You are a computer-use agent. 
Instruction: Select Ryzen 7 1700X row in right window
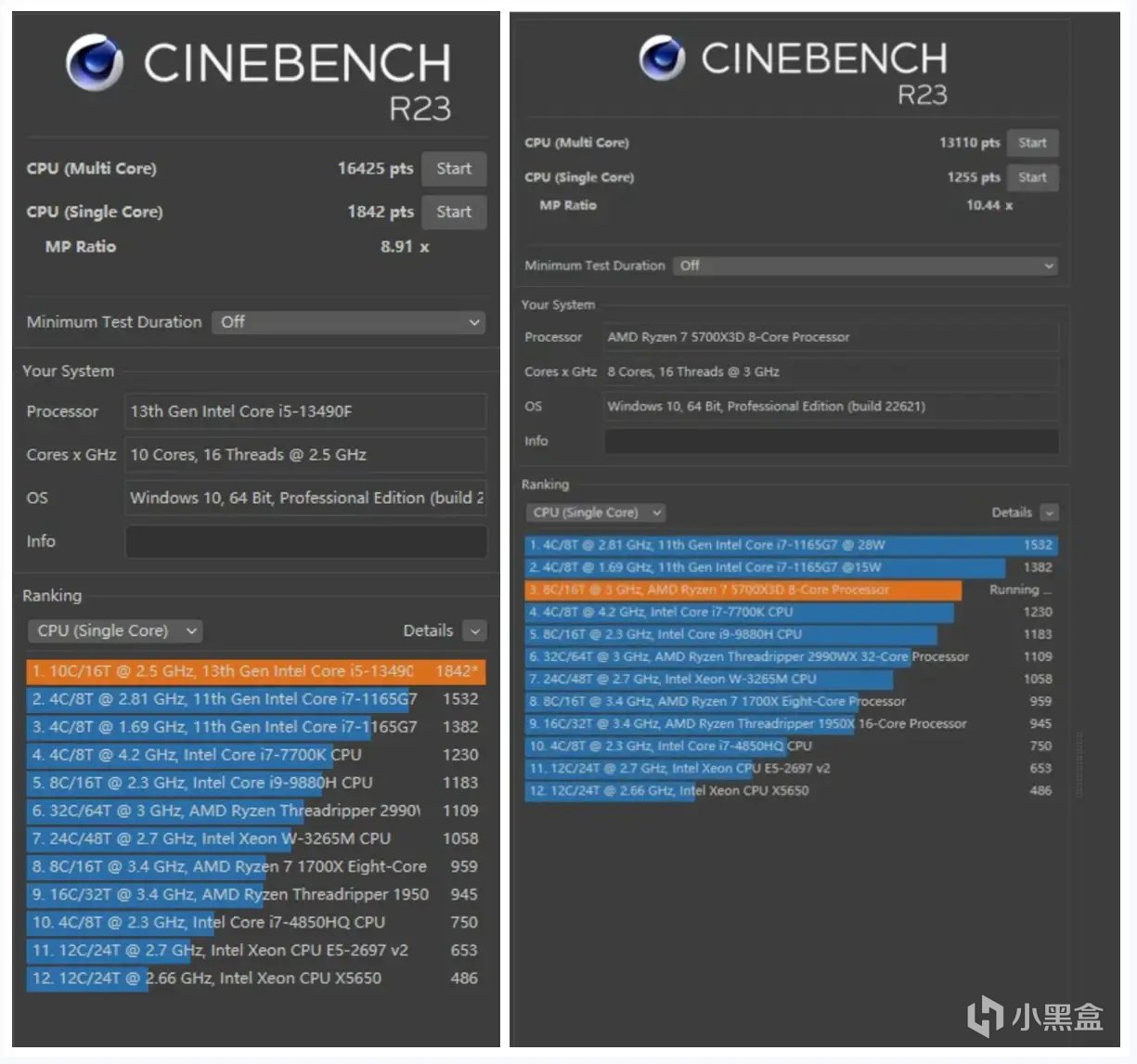click(x=791, y=701)
